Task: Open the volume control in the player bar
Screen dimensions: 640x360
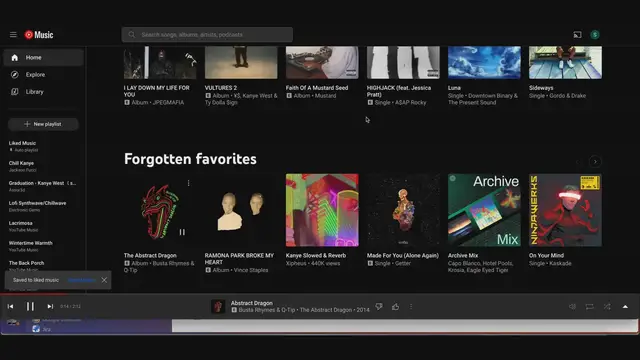Action: pyautogui.click(x=572, y=307)
